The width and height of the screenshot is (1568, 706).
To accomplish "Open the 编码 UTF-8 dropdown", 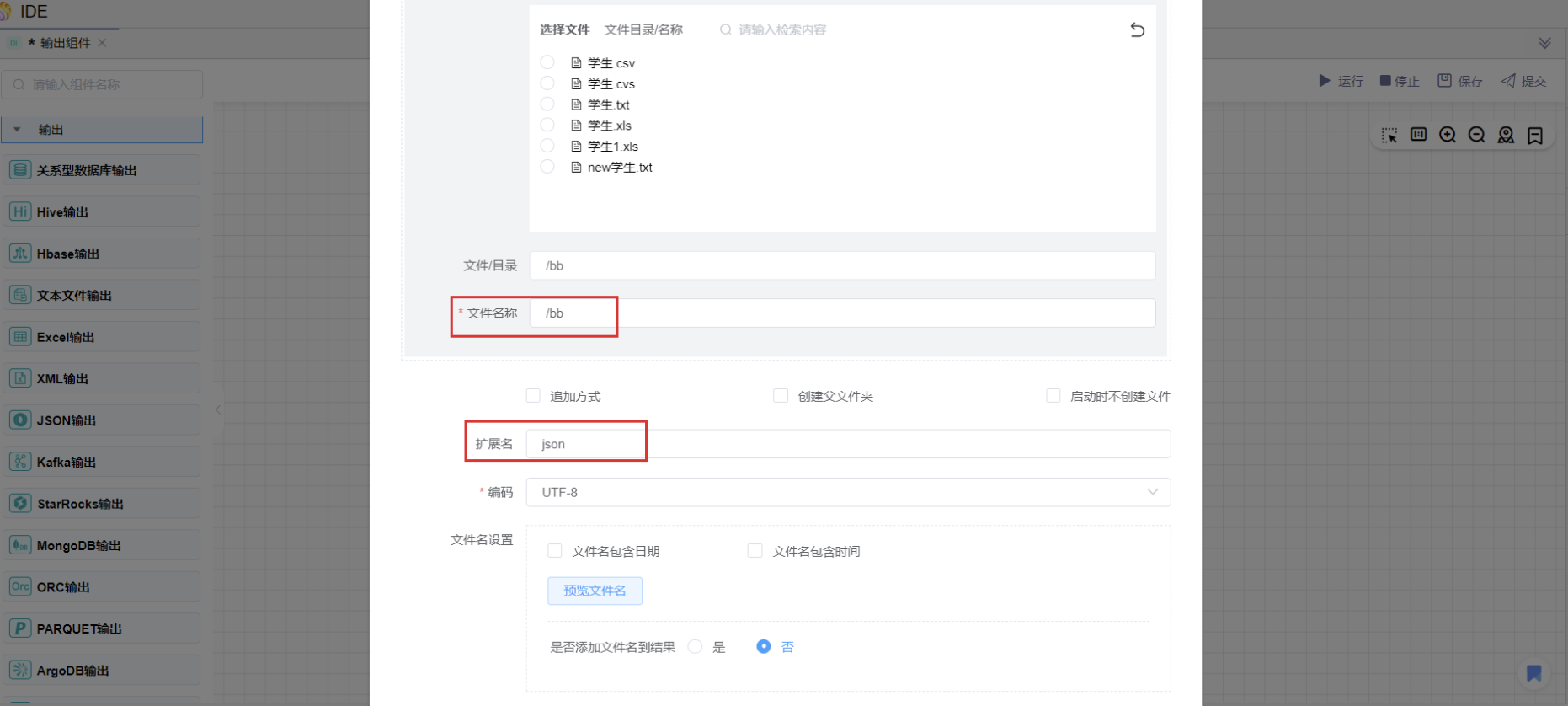I will coord(847,492).
